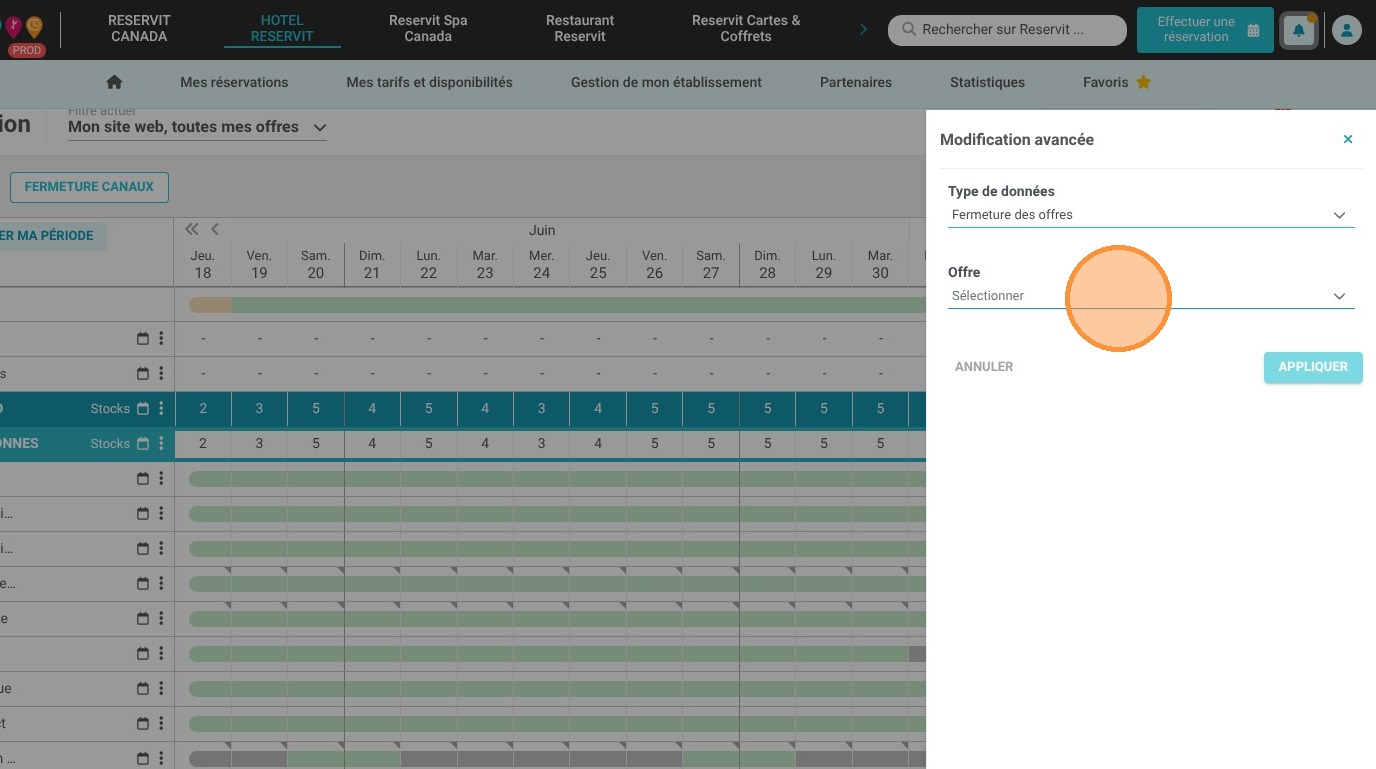Open the three-dot menu in the row ending "ue"

click(x=161, y=688)
